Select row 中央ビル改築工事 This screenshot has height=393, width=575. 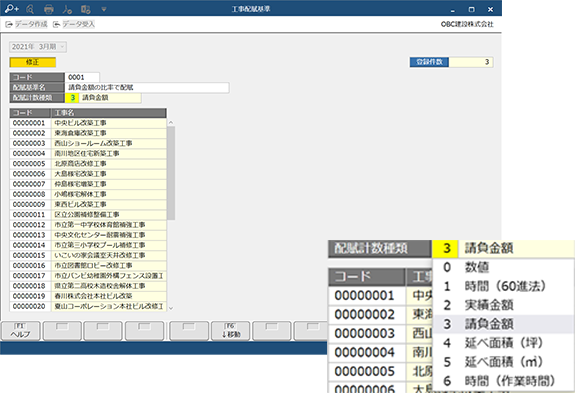pos(88,123)
